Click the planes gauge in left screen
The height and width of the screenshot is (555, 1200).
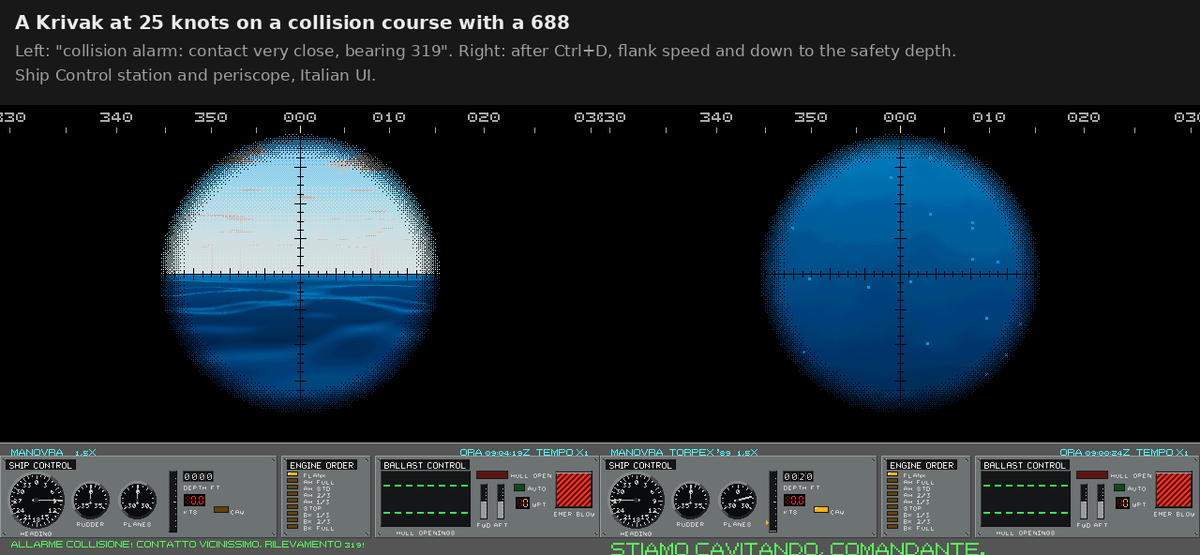tap(138, 499)
